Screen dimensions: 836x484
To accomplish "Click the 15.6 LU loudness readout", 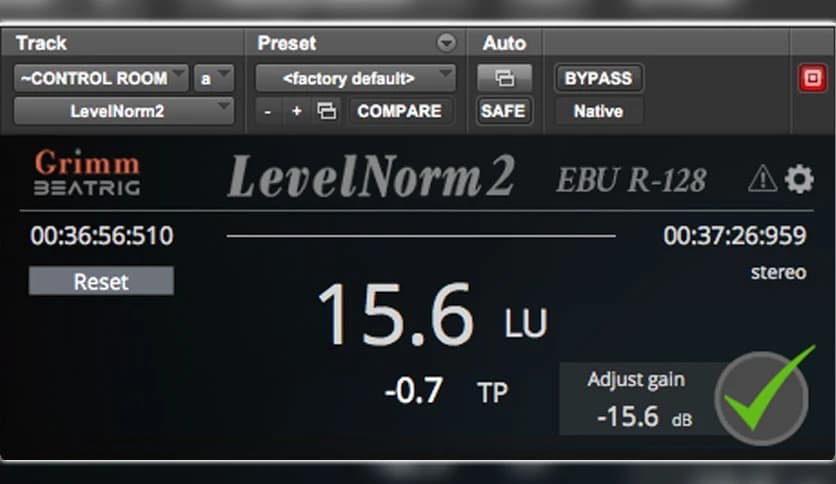I will click(x=432, y=316).
